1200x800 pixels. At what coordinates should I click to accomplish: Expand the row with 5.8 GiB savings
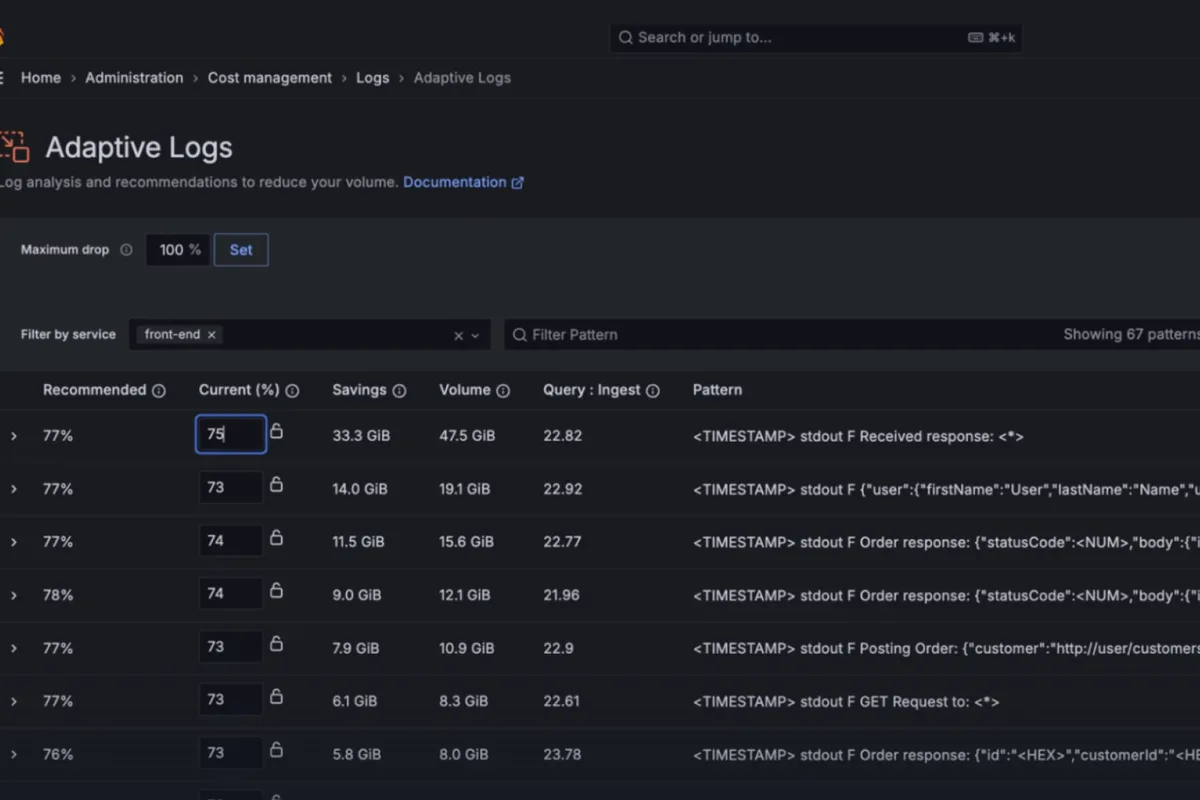(x=14, y=754)
